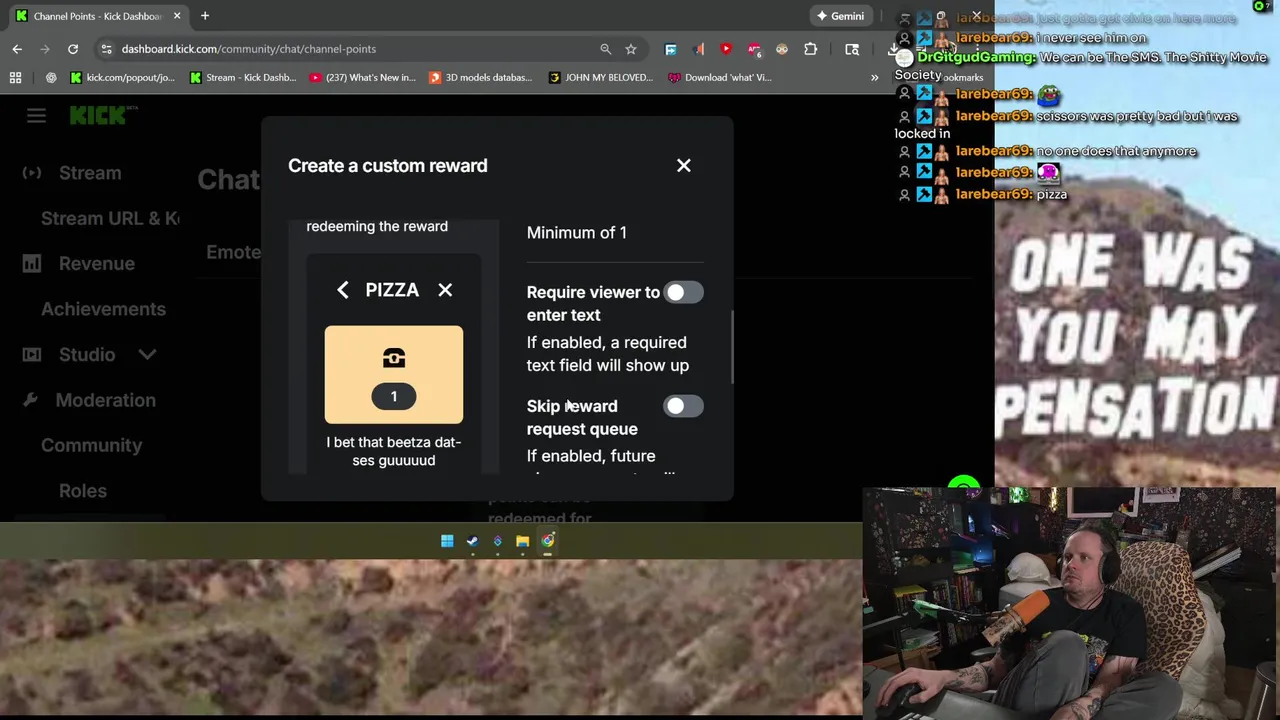This screenshot has height=720, width=1280.
Task: Click the orange PIZZA reward card
Action: click(394, 374)
